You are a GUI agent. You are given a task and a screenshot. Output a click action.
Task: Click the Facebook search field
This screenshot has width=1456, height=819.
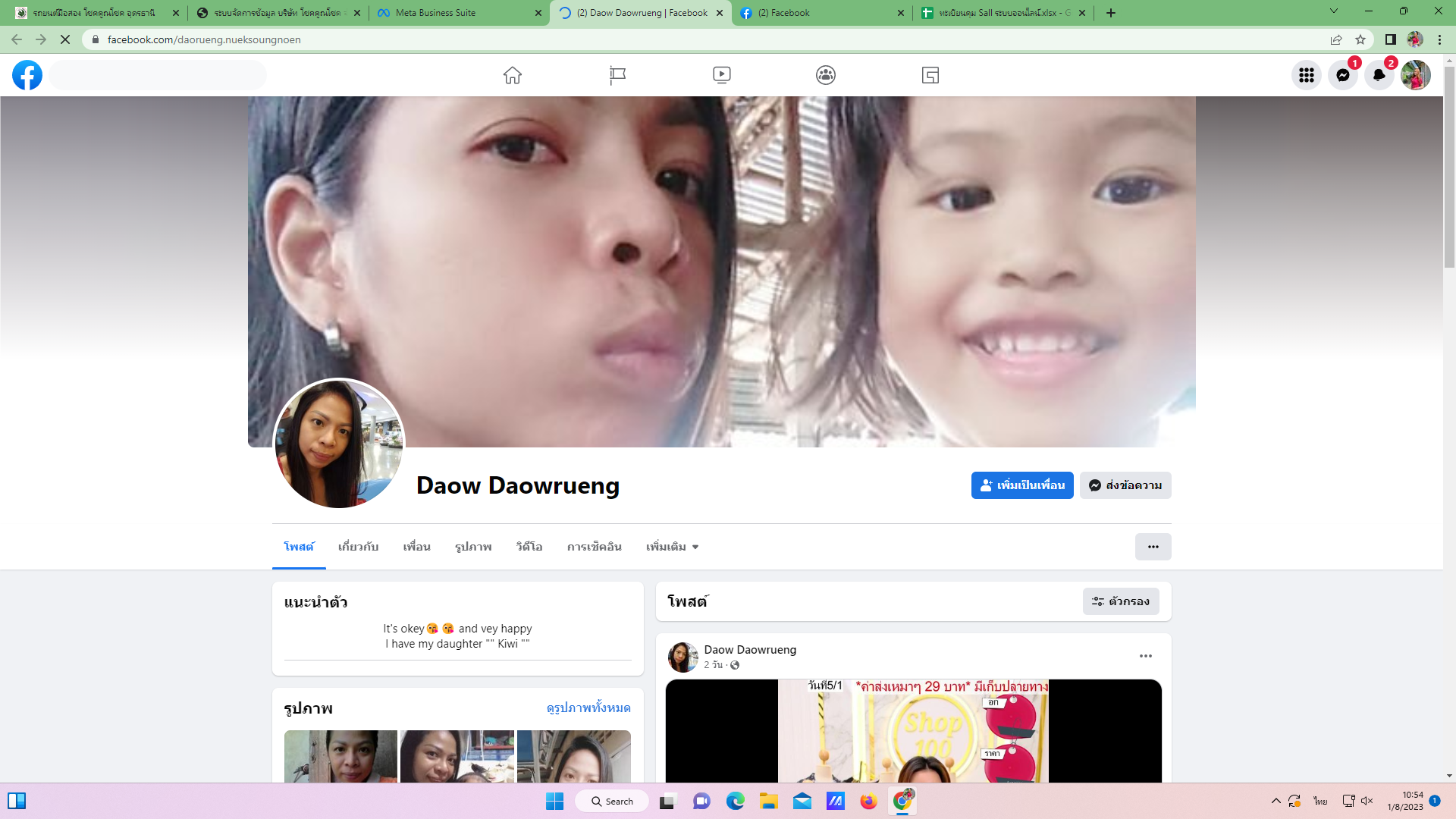(158, 75)
